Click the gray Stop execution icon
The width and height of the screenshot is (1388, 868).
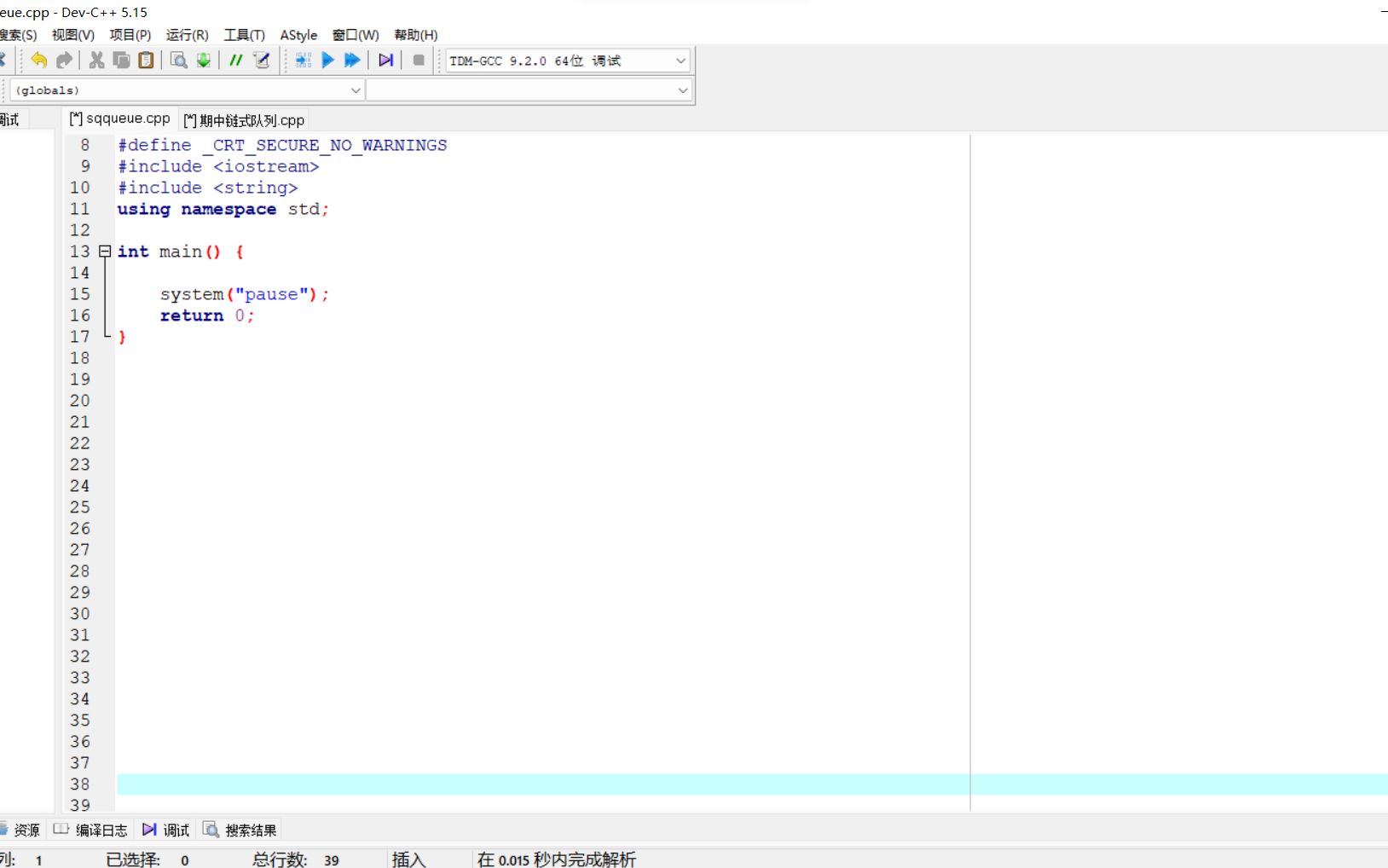(419, 60)
